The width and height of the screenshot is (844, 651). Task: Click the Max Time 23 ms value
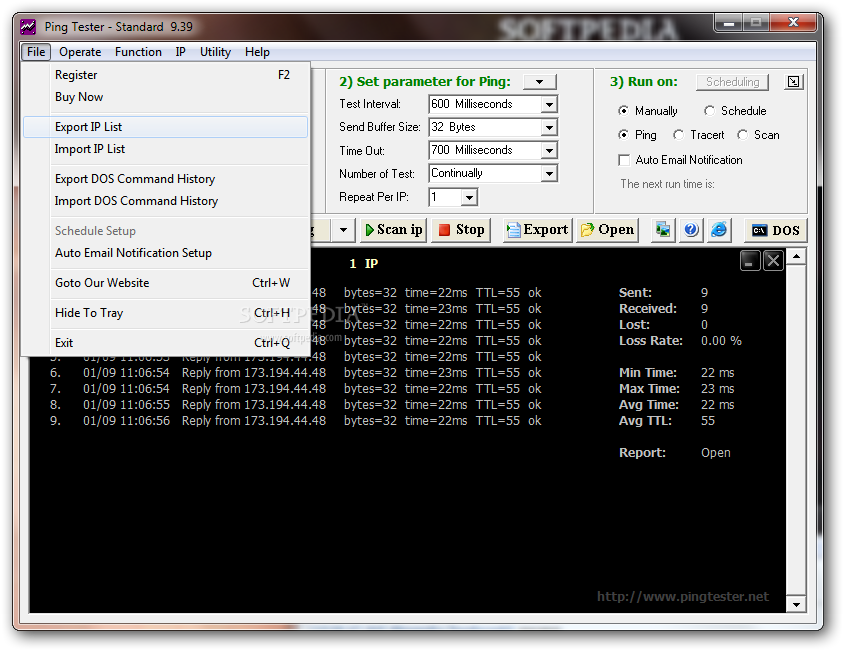click(718, 389)
